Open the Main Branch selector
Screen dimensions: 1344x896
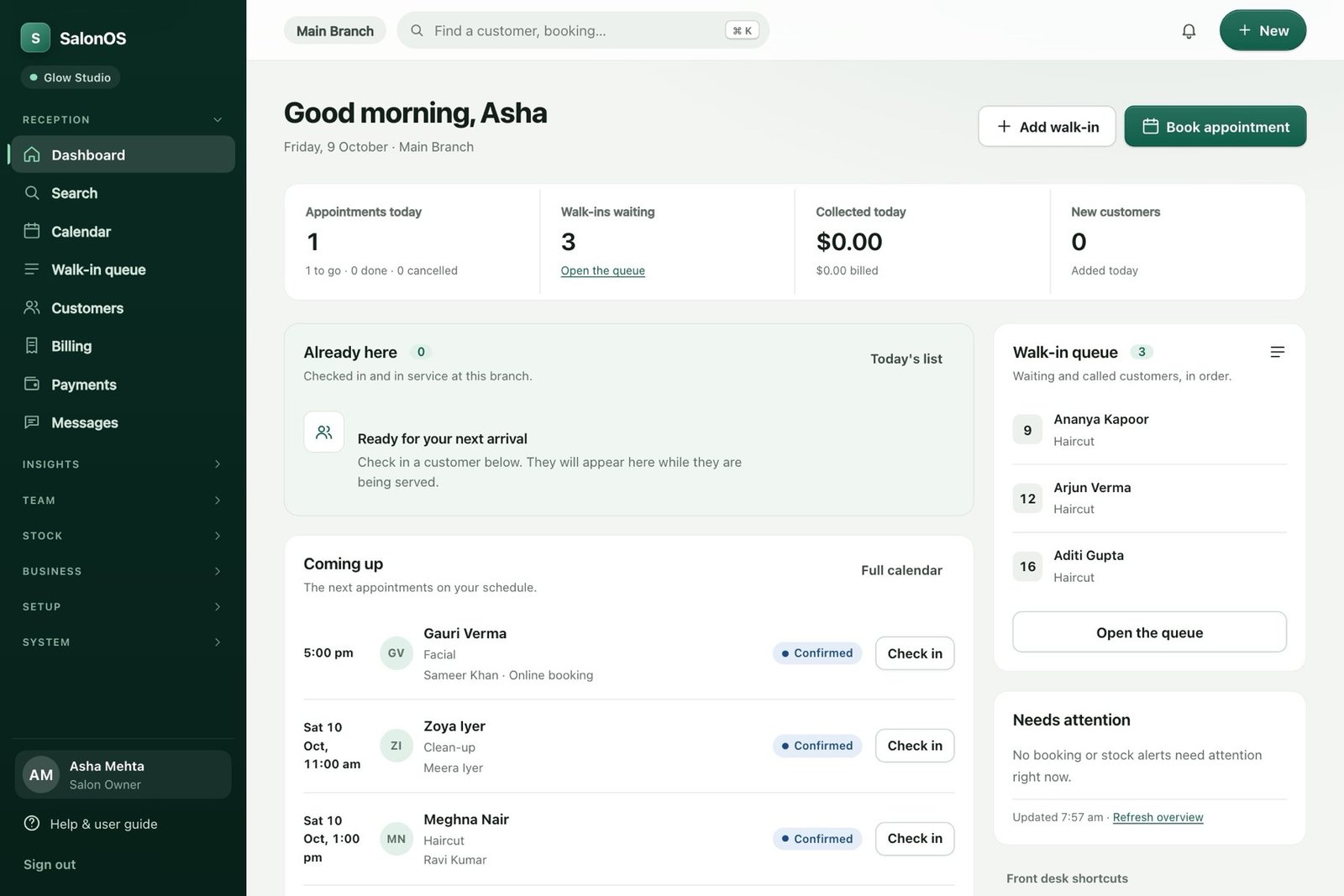tap(335, 31)
